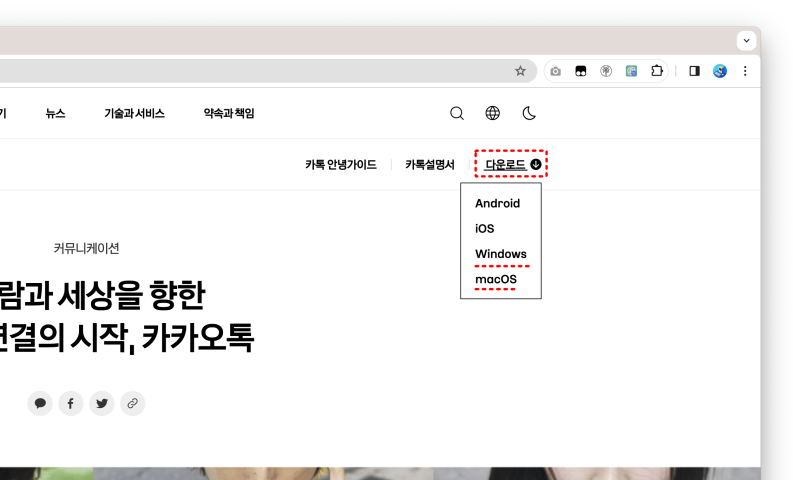The height and width of the screenshot is (480, 800).
Task: Toggle dark mode moon icon
Action: pyautogui.click(x=529, y=113)
